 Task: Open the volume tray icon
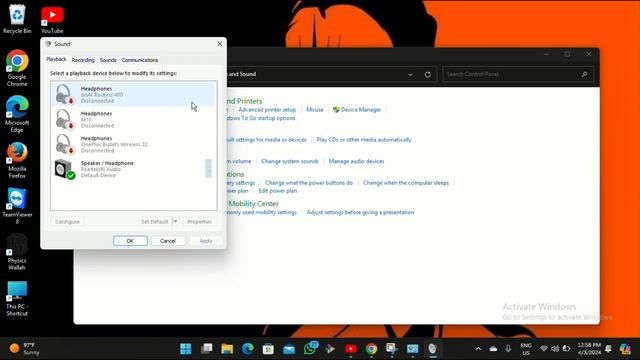coord(555,349)
